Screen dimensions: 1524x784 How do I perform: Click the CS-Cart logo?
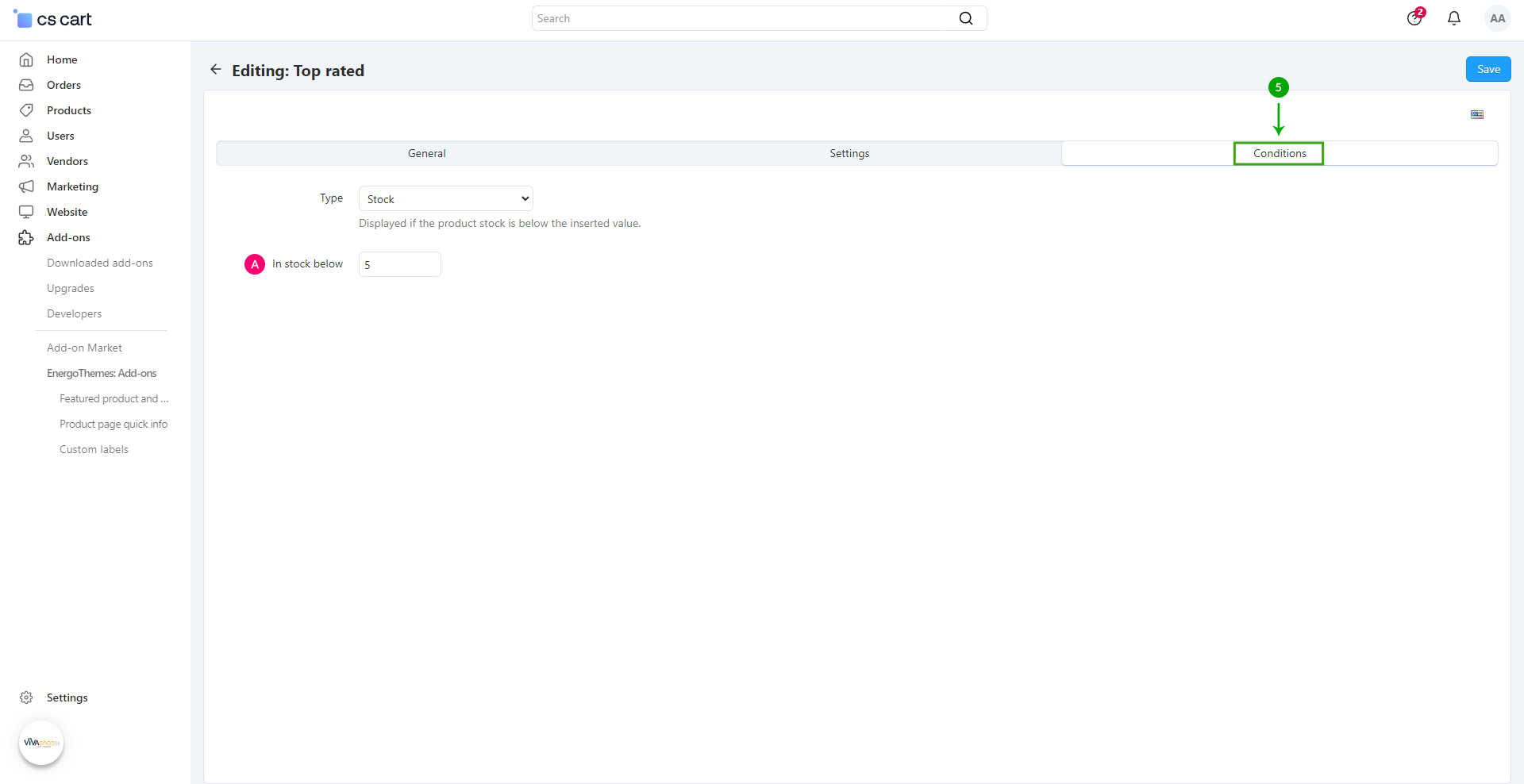tap(52, 19)
